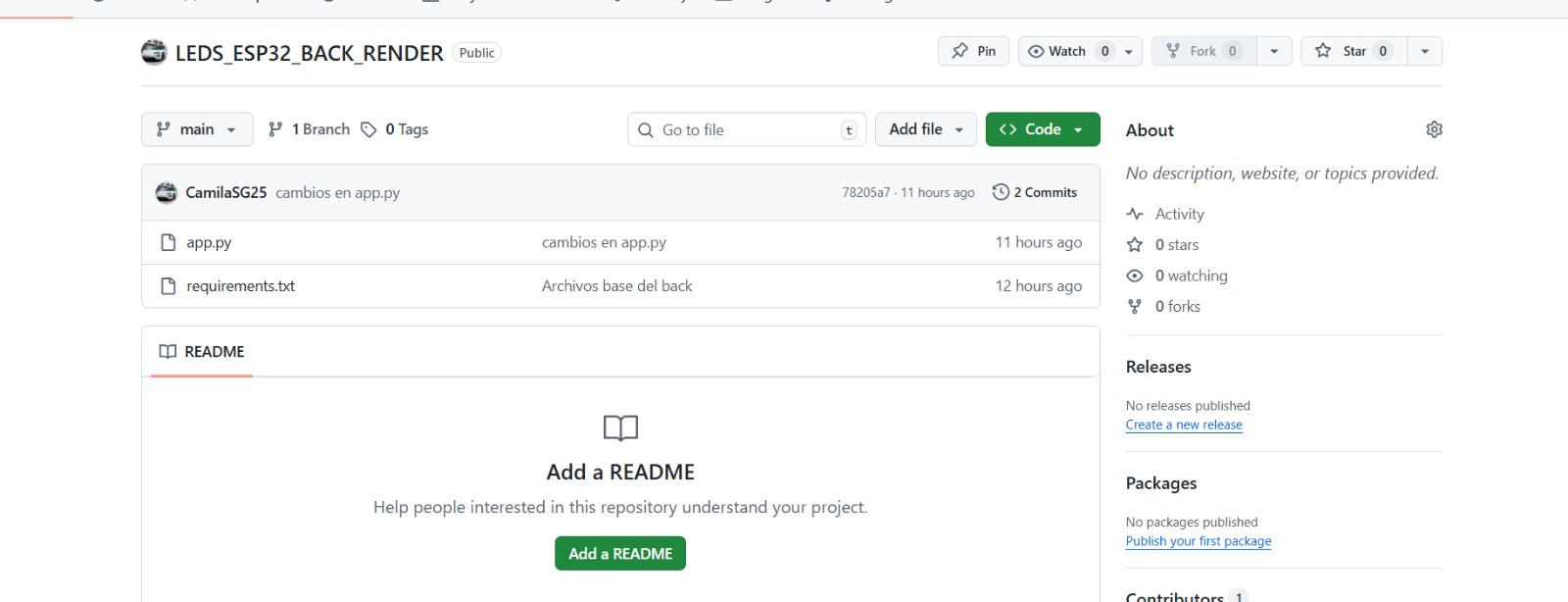Open the 2 Commits history
Image resolution: width=1568 pixels, height=602 pixels.
[1035, 192]
